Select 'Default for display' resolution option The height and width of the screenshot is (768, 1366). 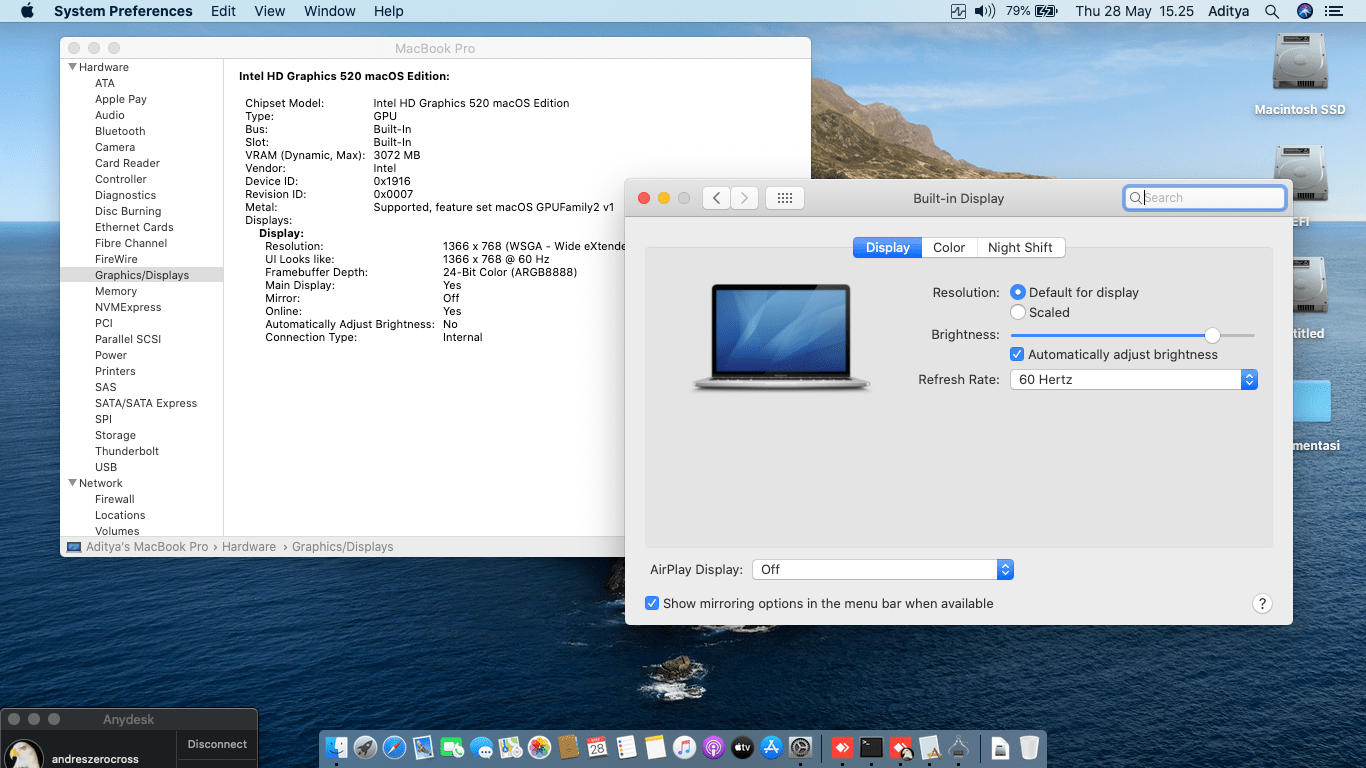coord(1018,292)
